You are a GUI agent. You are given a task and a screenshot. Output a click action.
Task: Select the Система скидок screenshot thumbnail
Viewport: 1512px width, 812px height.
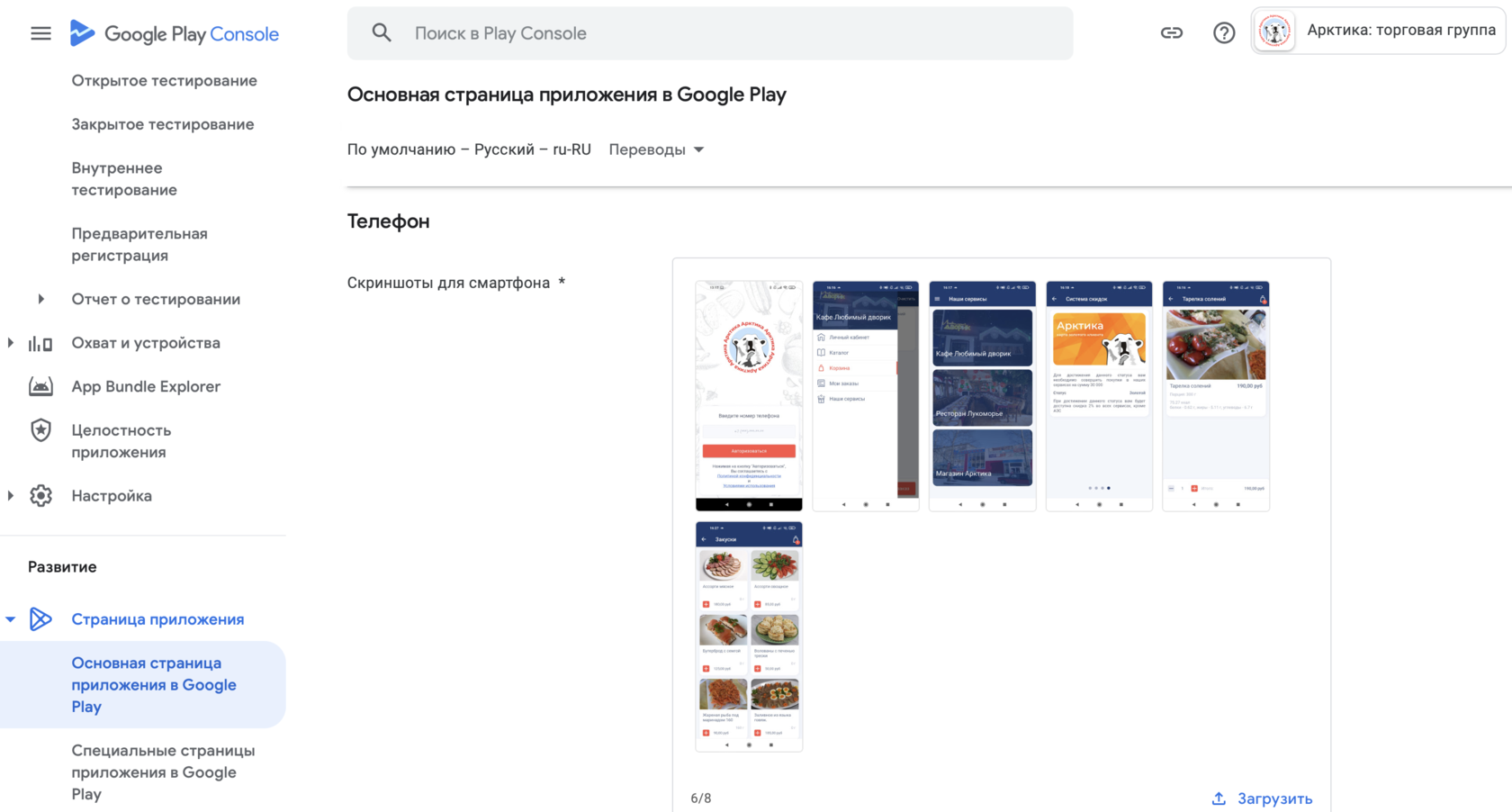point(1099,396)
